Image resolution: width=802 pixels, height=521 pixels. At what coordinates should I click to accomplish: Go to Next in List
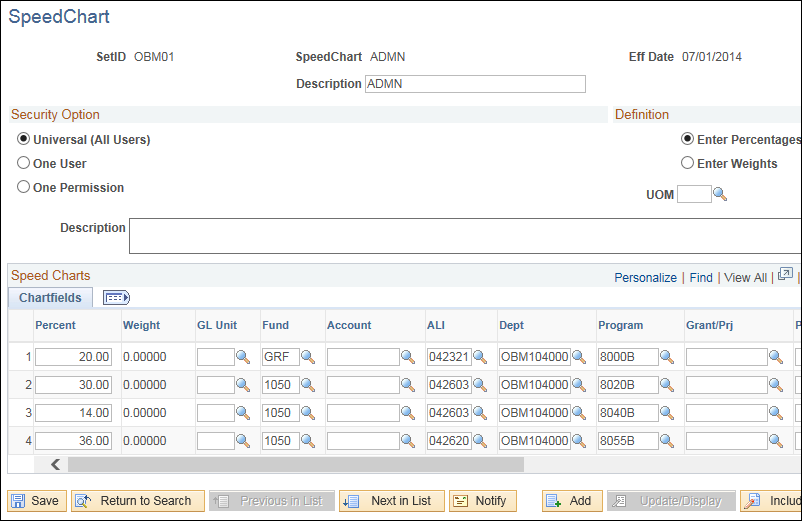click(392, 501)
